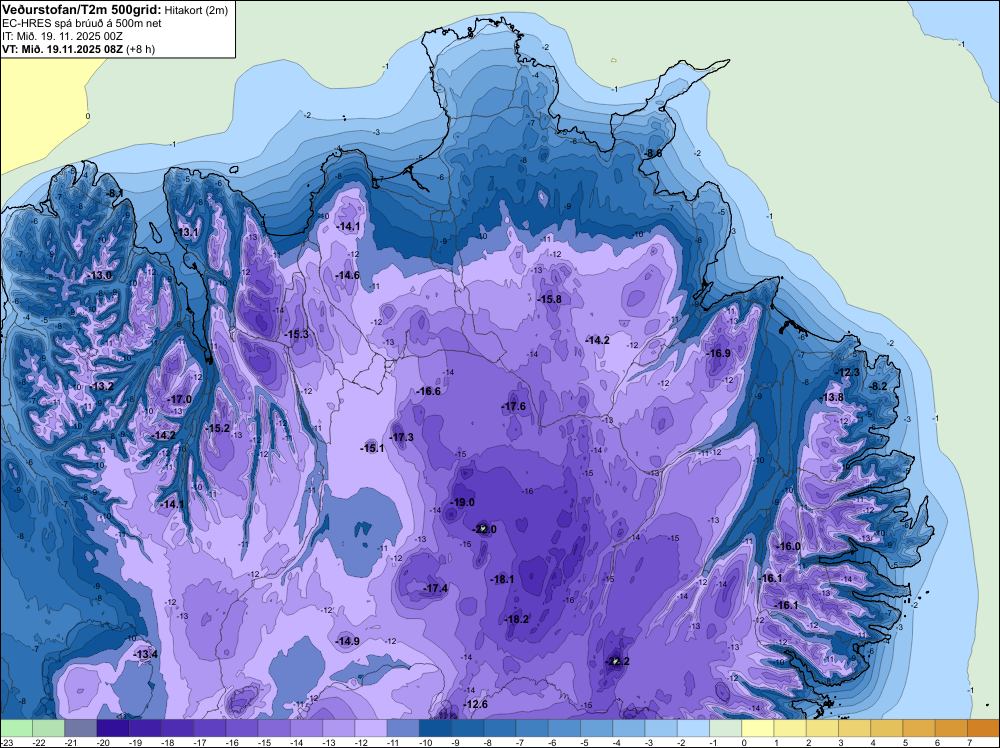
Task: Select the orange legend swatch labeled 7
Action: tap(983, 728)
